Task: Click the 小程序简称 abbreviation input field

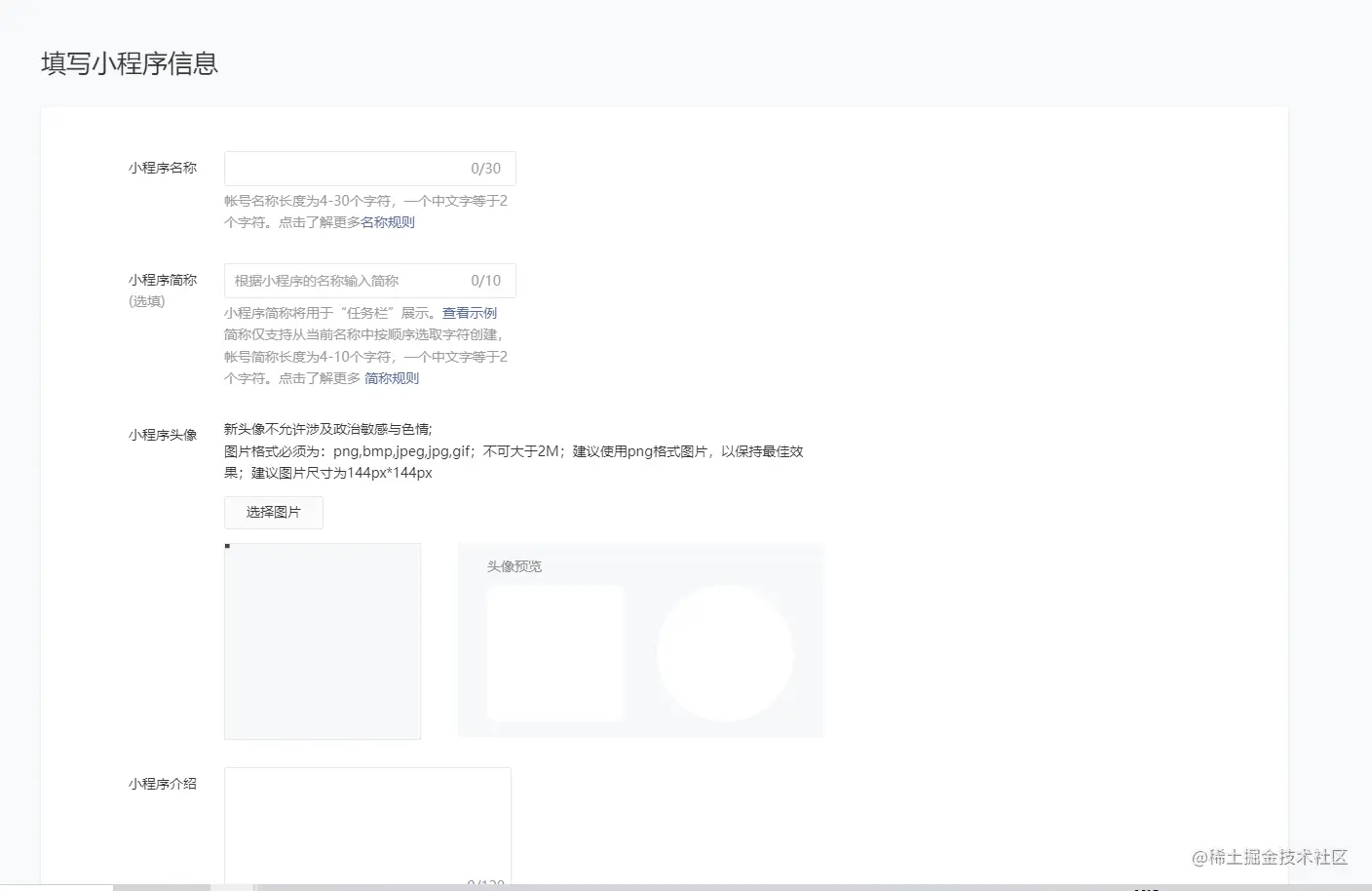Action: pos(331,280)
